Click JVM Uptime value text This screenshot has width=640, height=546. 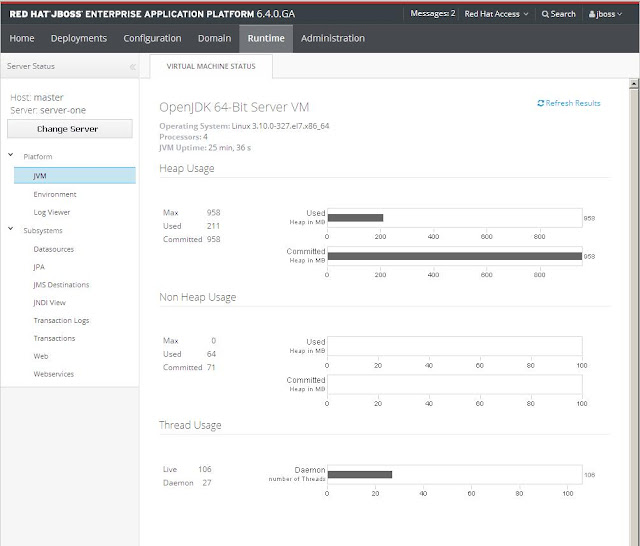click(x=229, y=148)
